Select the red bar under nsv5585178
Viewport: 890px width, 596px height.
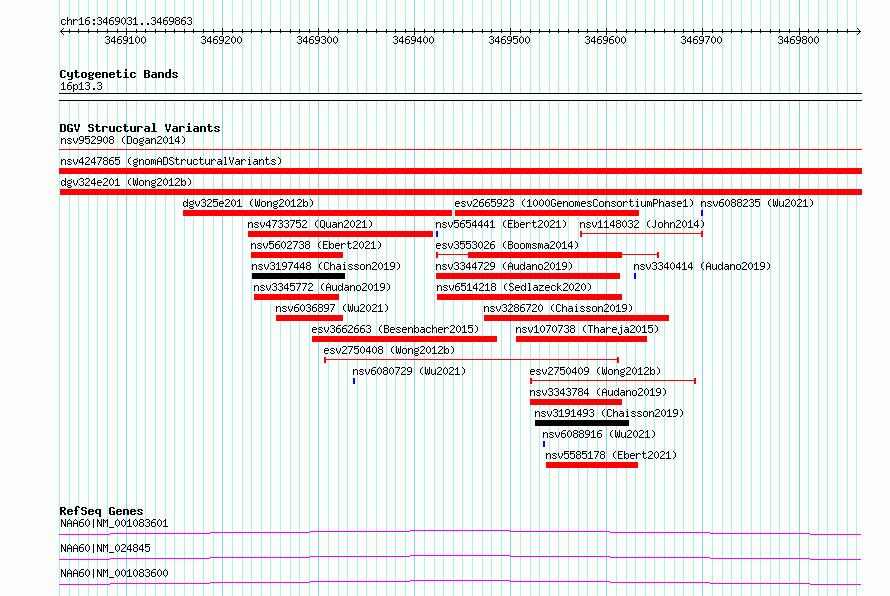coord(592,465)
